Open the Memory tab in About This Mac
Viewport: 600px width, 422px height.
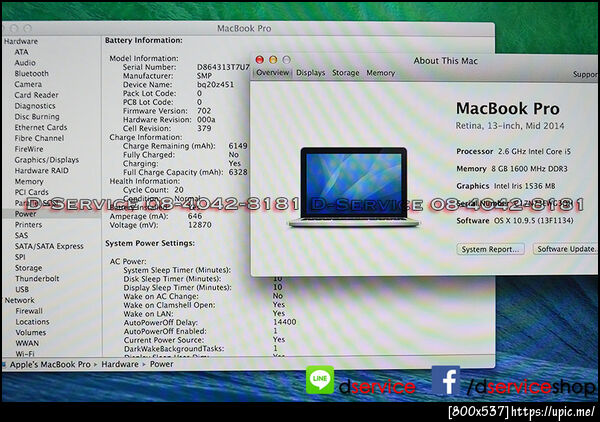tap(380, 73)
